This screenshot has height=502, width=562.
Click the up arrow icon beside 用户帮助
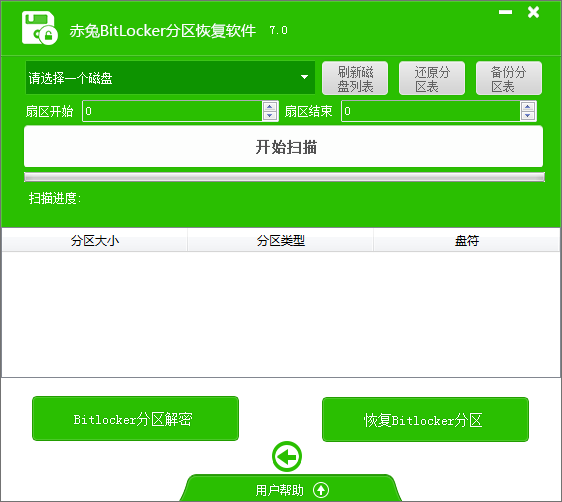tap(321, 490)
